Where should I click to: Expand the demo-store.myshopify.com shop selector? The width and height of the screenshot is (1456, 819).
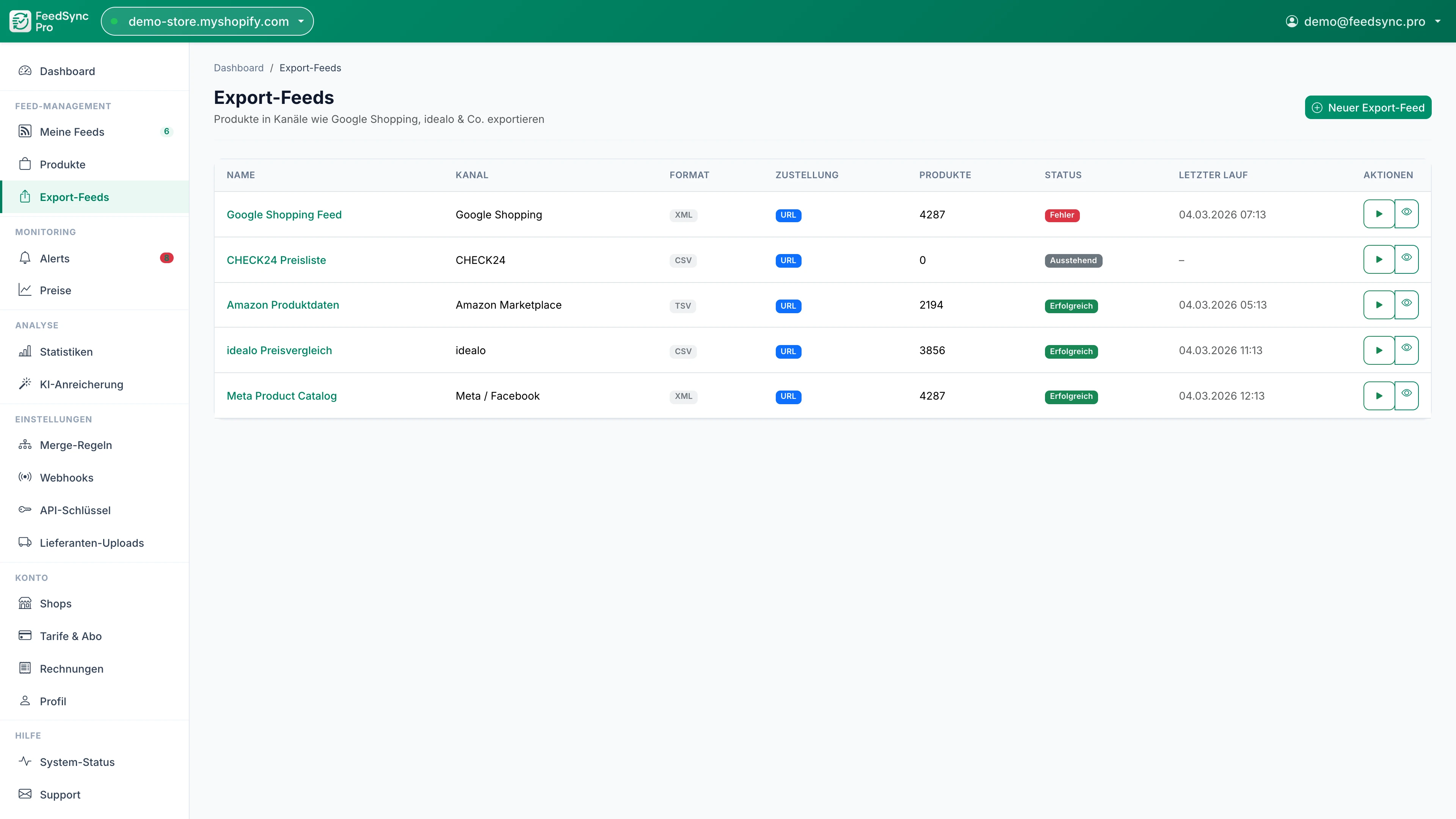tap(207, 21)
